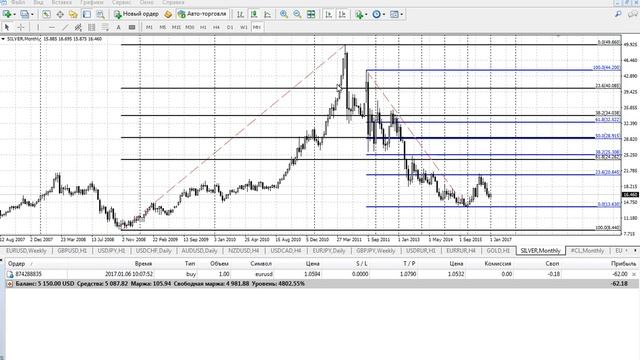The image size is (640, 360).
Task: Open the MetaEditor yellow diamond icon
Action: [168, 14]
